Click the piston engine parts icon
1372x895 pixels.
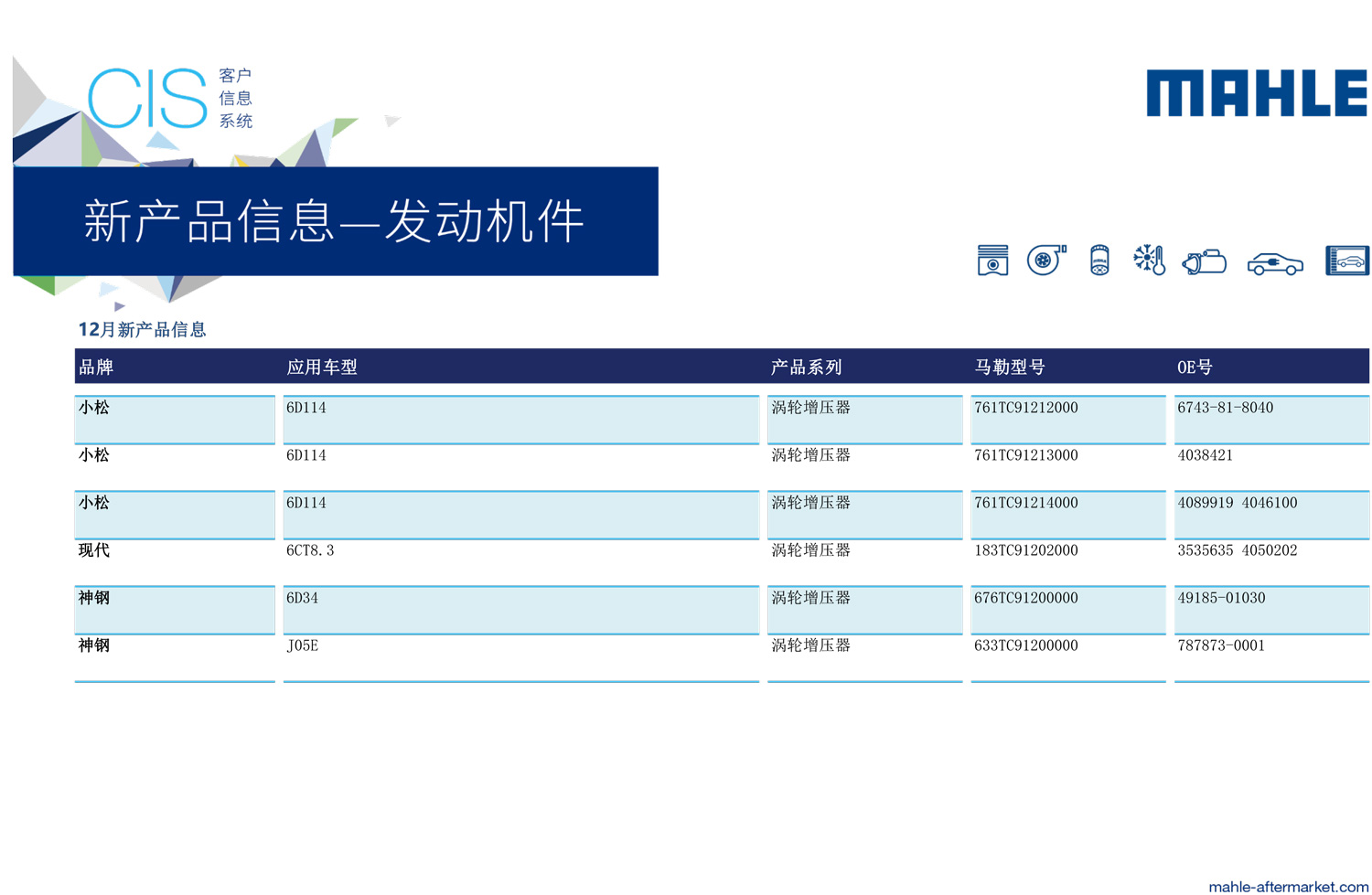tap(992, 261)
